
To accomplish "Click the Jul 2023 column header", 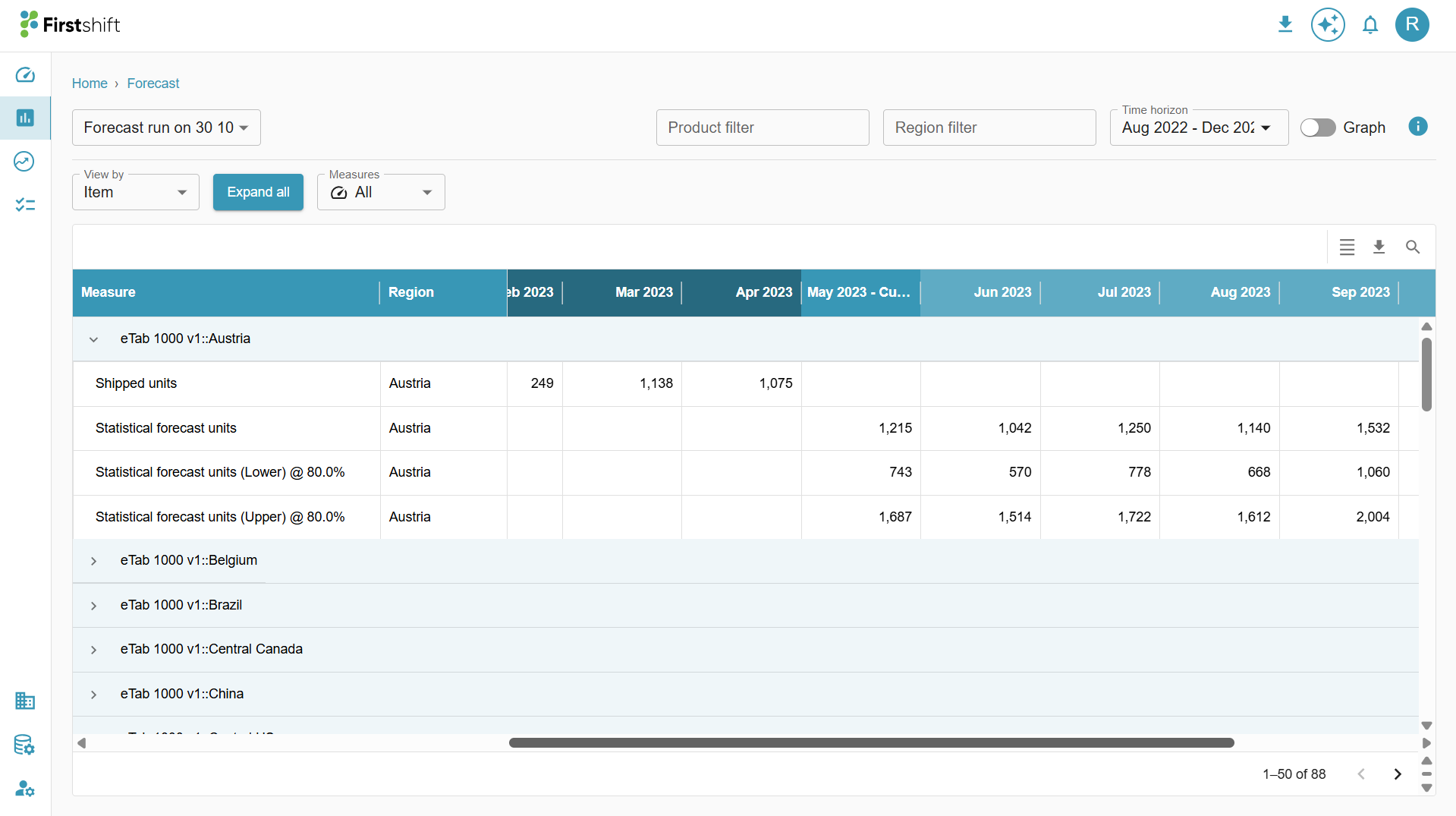I will tap(1099, 292).
